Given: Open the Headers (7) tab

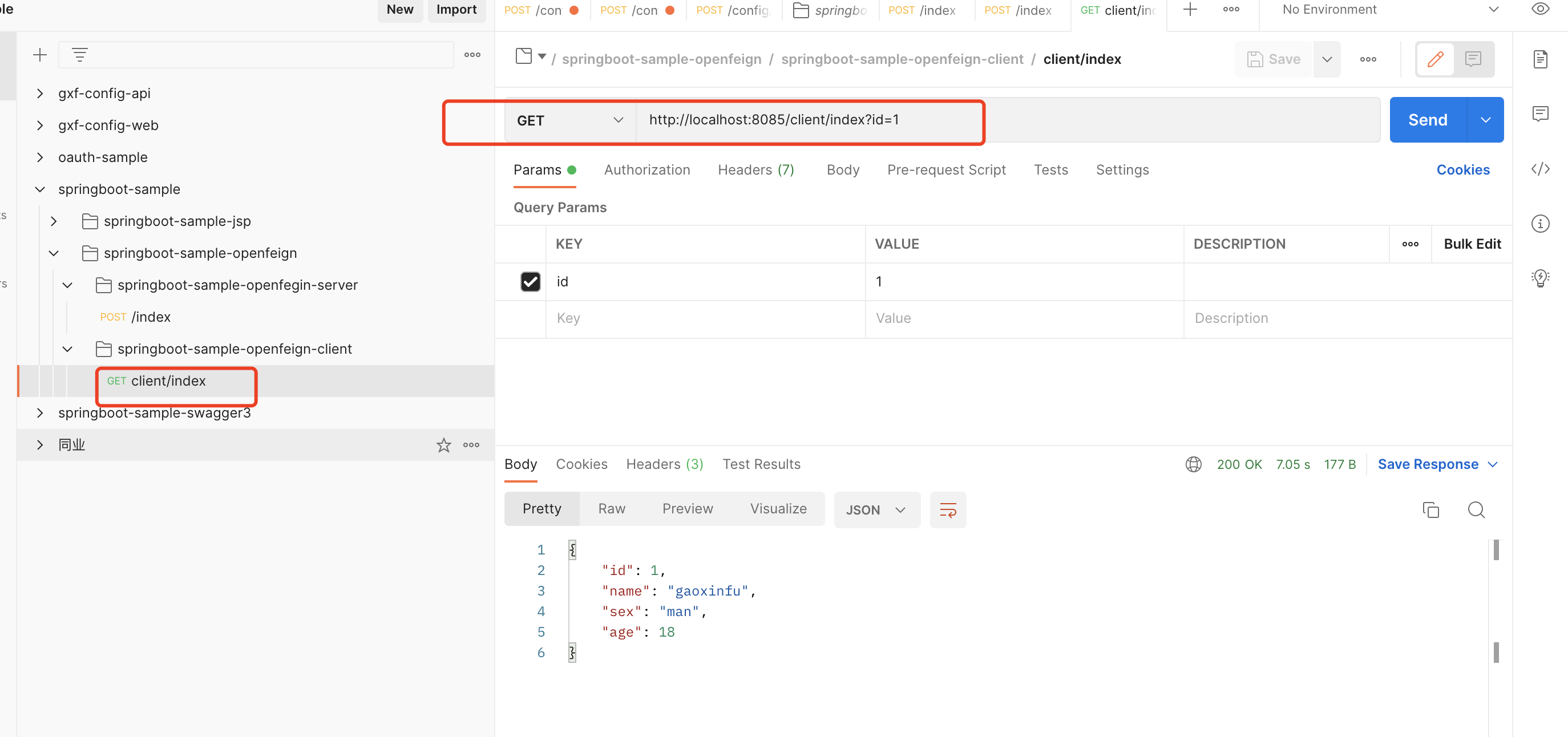Looking at the screenshot, I should pos(755,170).
